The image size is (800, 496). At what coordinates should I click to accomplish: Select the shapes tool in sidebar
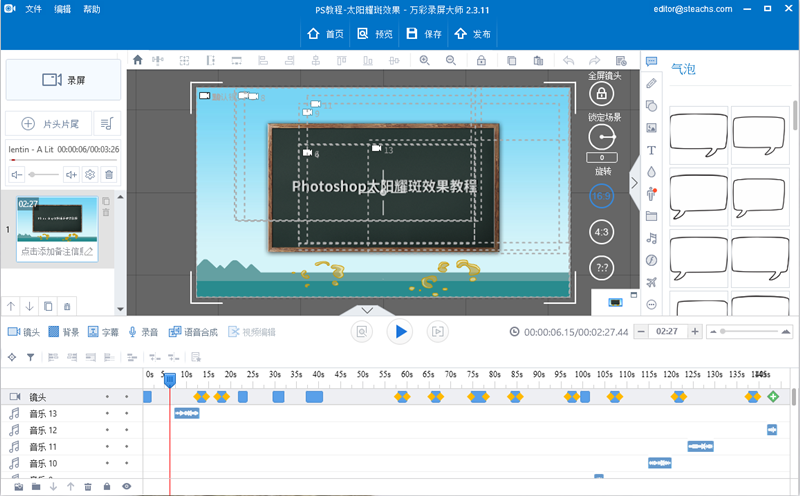(x=651, y=105)
